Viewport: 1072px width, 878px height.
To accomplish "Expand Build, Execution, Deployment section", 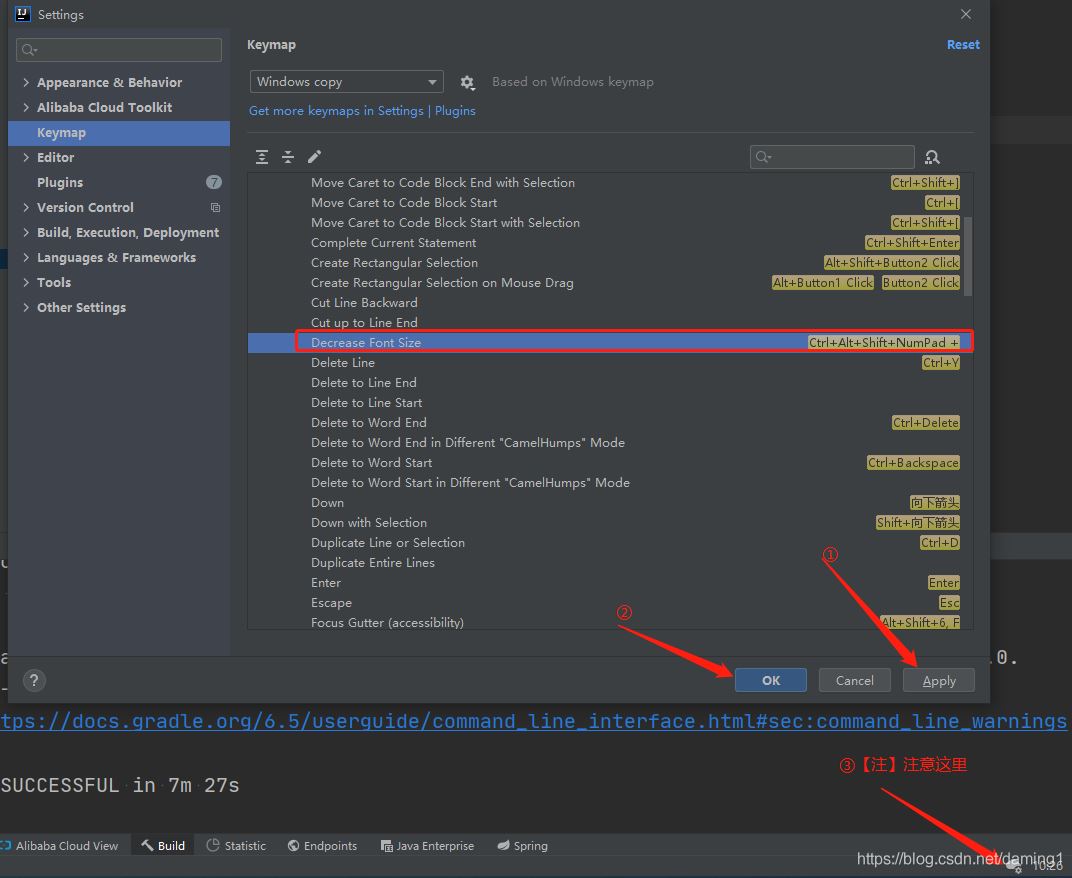I will pyautogui.click(x=26, y=232).
